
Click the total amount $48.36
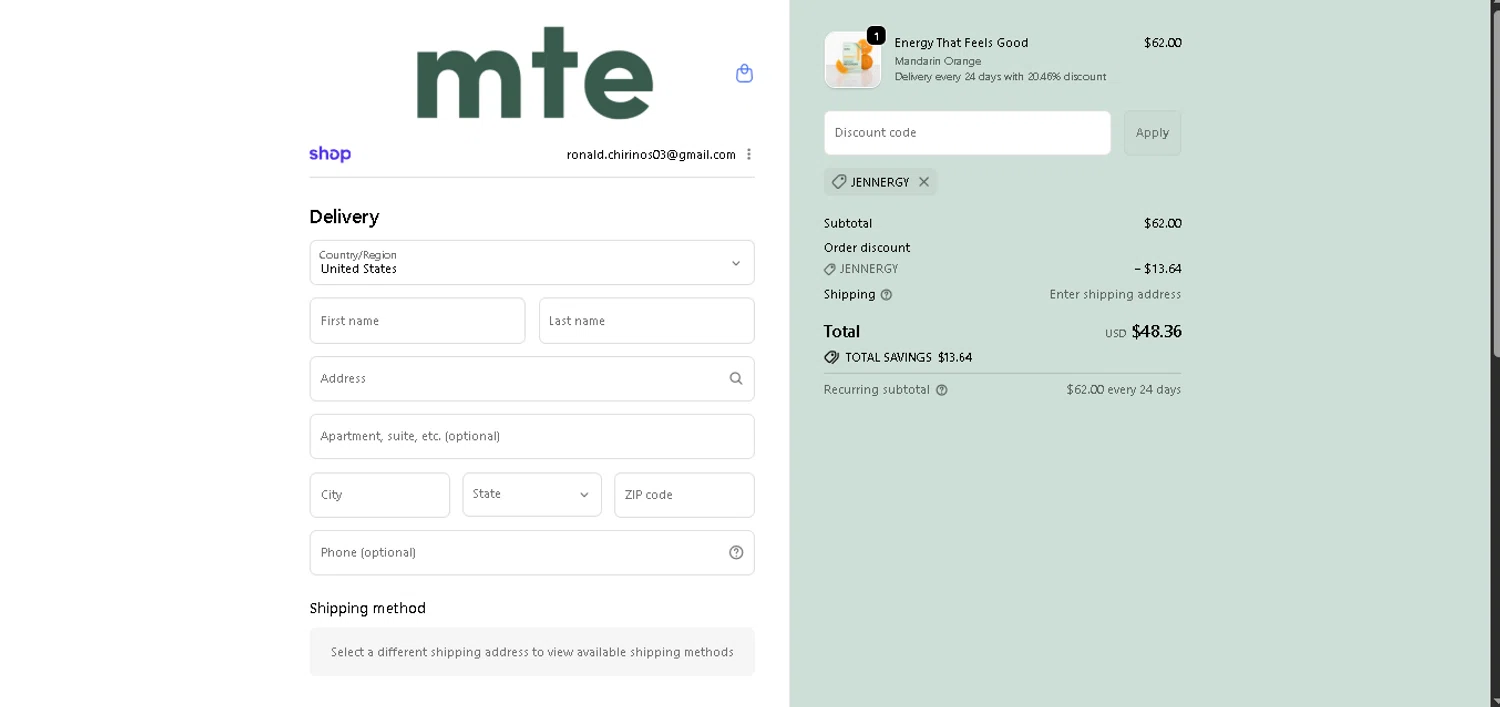pos(1156,331)
